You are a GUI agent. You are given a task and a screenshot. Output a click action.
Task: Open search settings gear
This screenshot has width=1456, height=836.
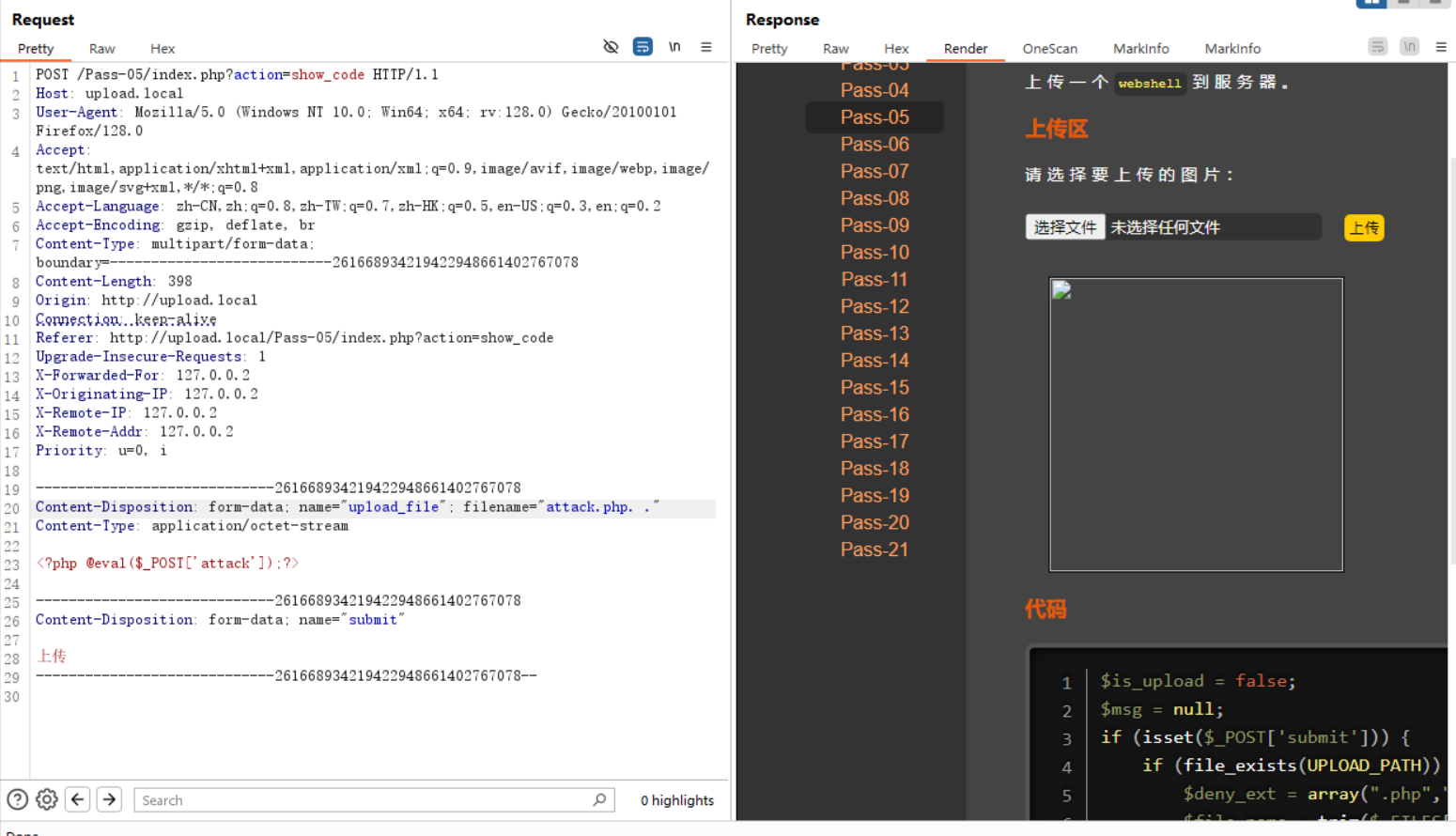[x=47, y=799]
